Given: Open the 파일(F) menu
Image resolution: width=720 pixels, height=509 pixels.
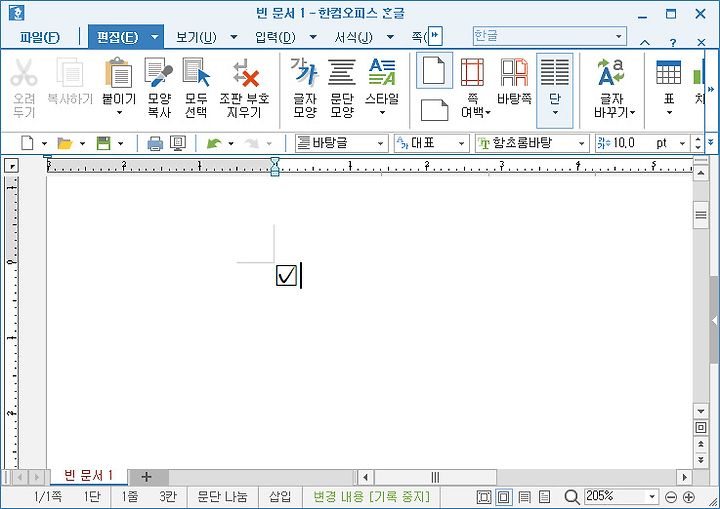Looking at the screenshot, I should (39, 37).
